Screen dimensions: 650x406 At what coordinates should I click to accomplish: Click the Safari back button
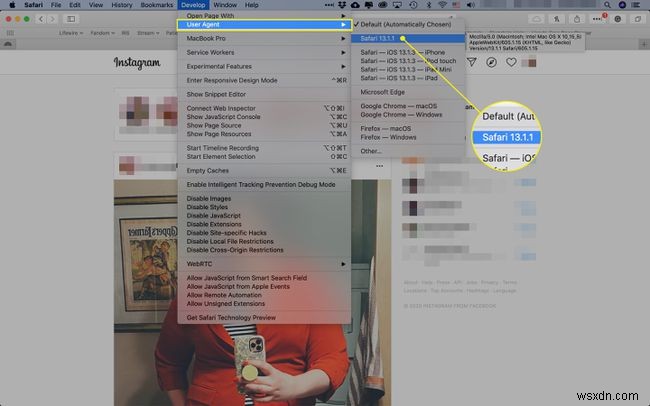(41, 19)
